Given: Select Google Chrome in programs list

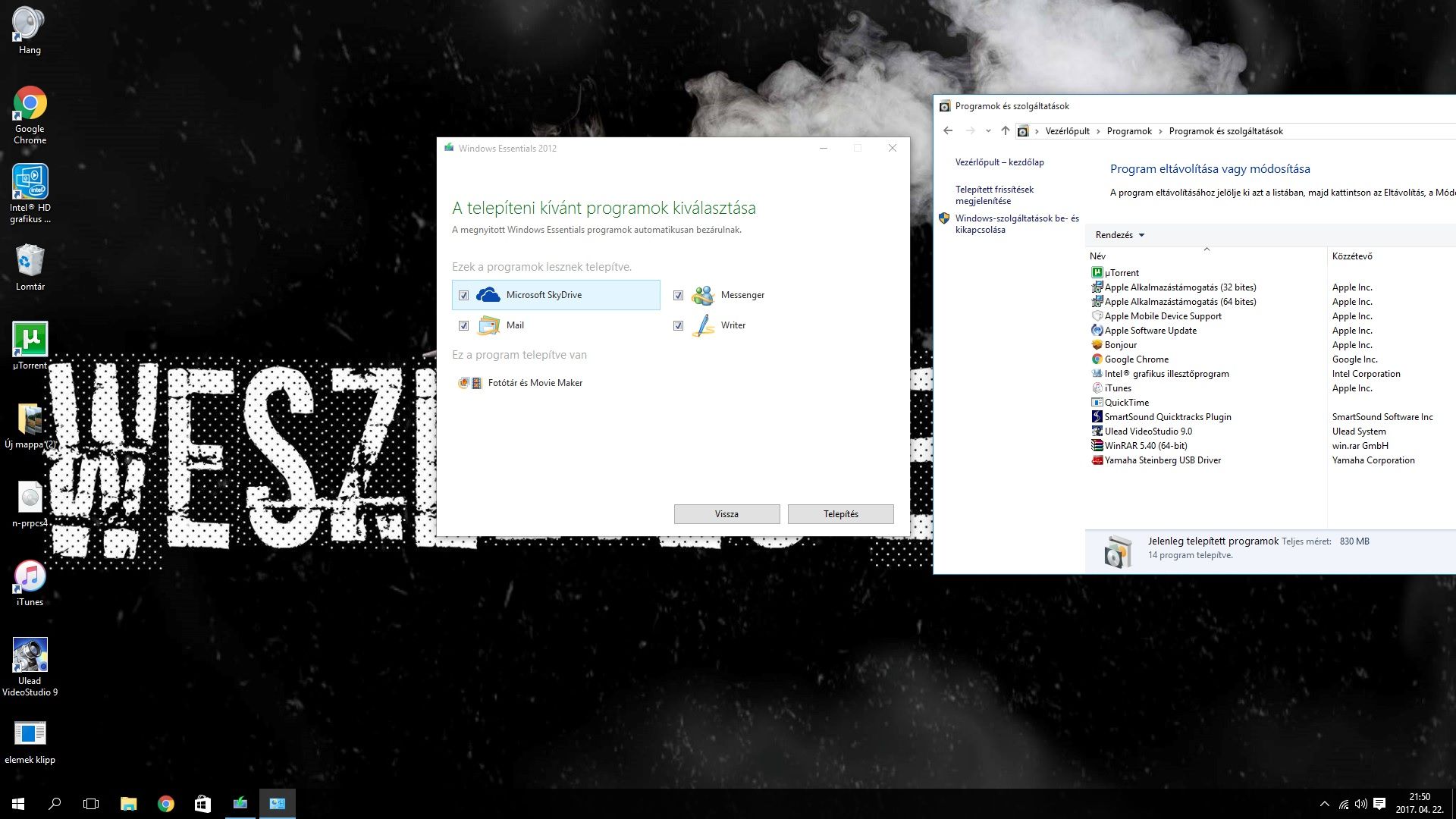Looking at the screenshot, I should [1130, 359].
